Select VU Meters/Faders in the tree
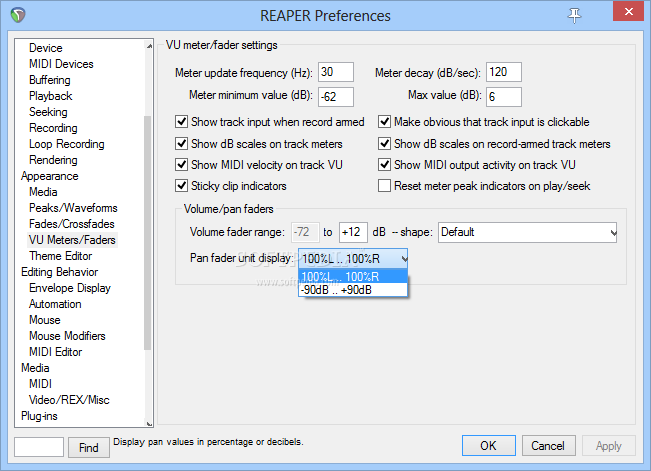 pos(72,240)
